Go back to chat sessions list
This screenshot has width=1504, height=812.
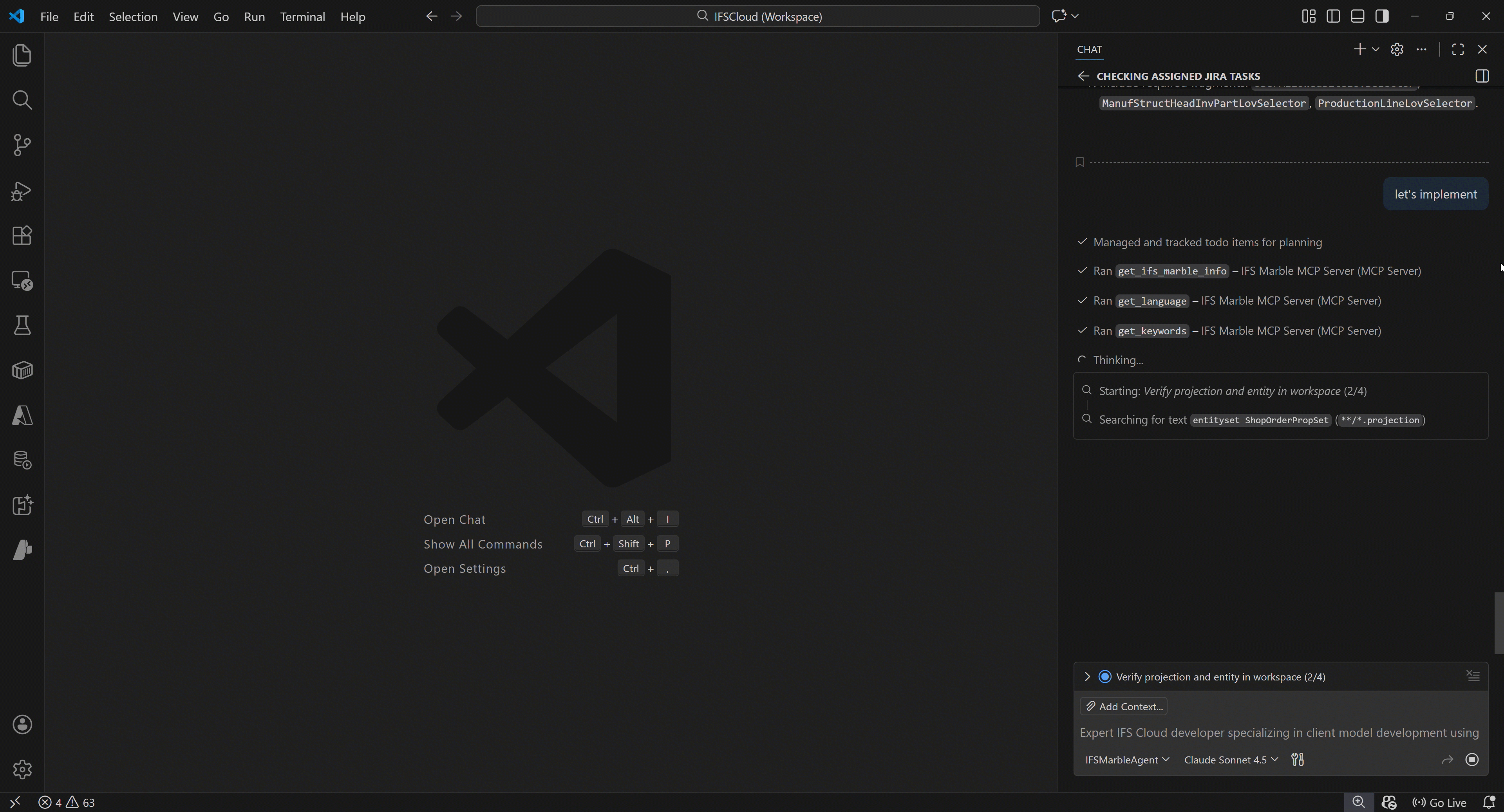coord(1084,76)
